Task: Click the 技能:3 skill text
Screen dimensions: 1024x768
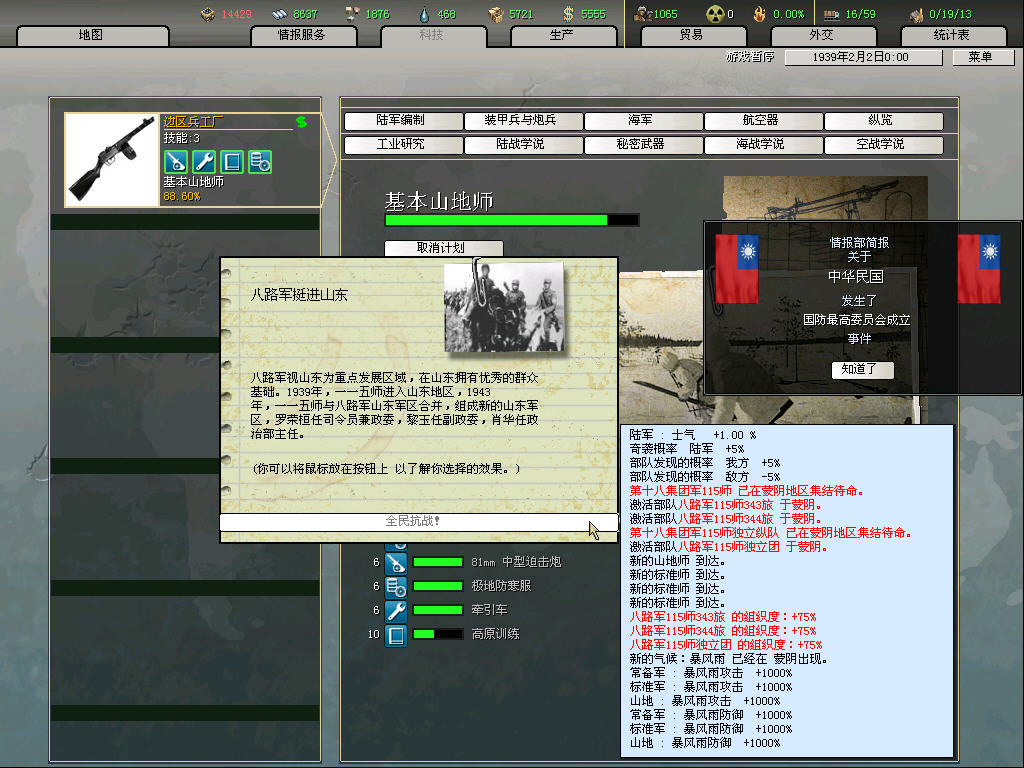Action: click(x=182, y=138)
